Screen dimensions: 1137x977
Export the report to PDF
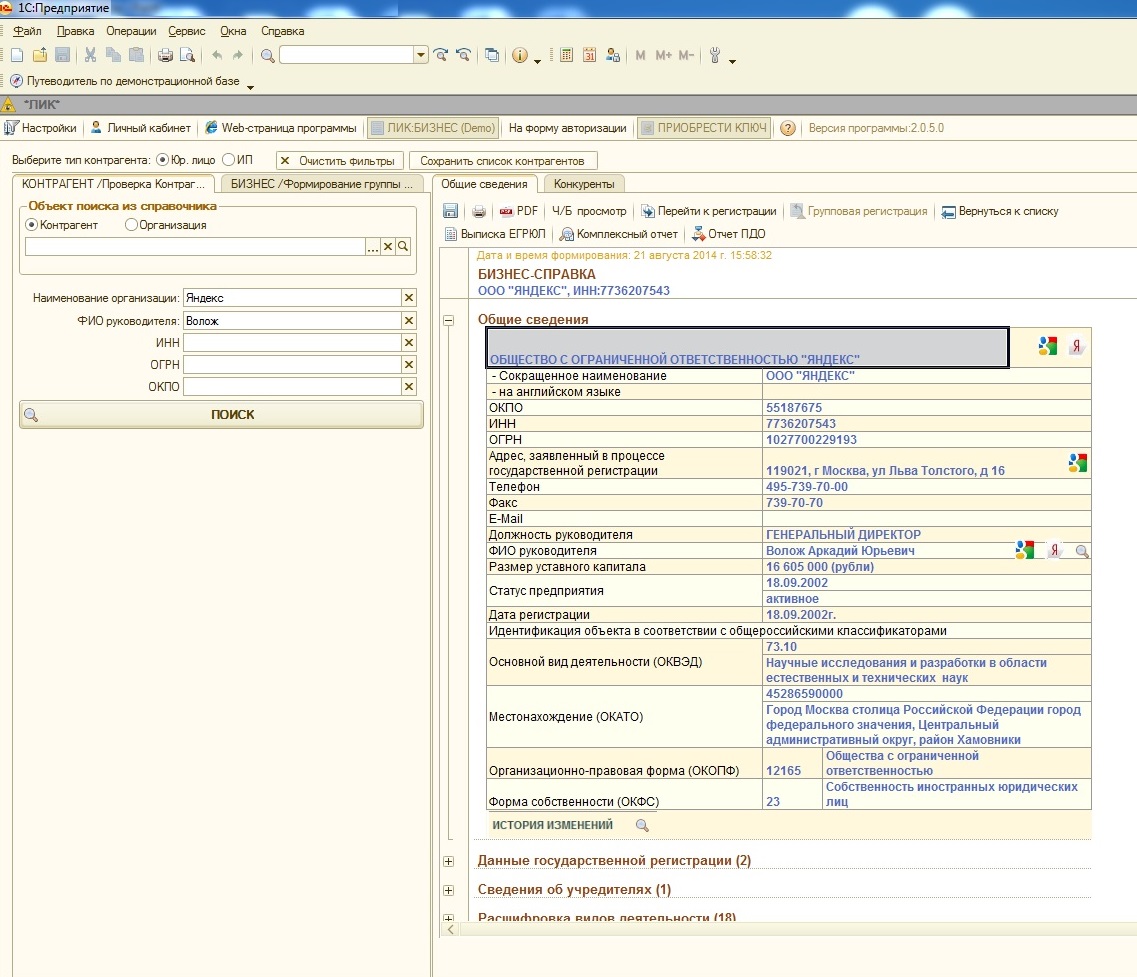click(x=518, y=211)
